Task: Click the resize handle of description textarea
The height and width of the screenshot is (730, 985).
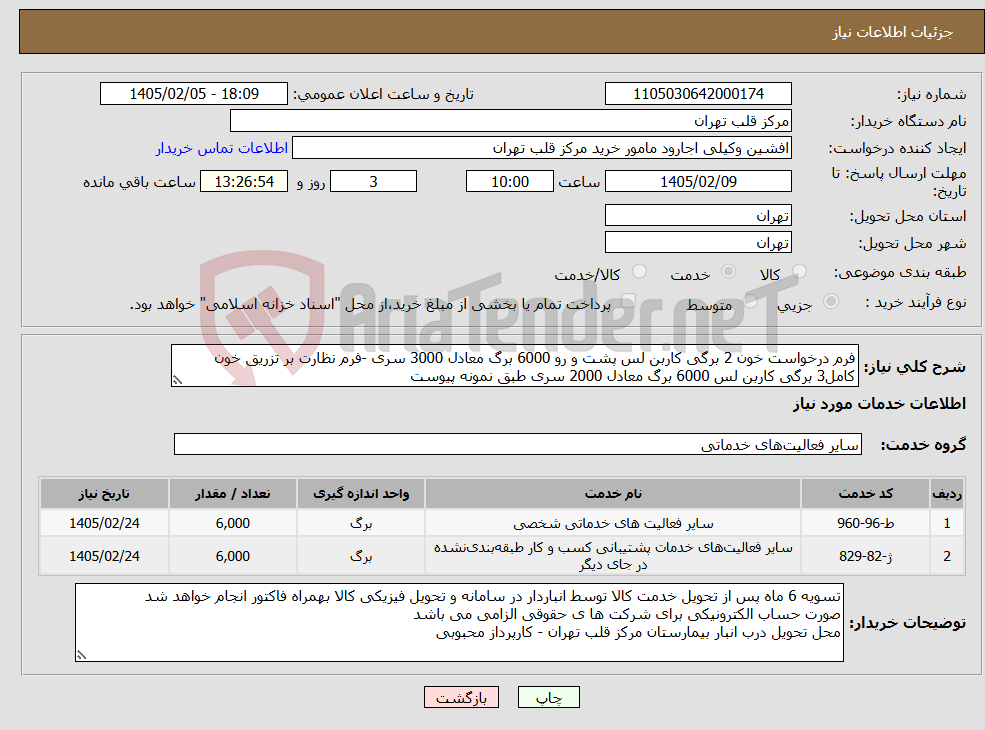Action: click(x=178, y=380)
